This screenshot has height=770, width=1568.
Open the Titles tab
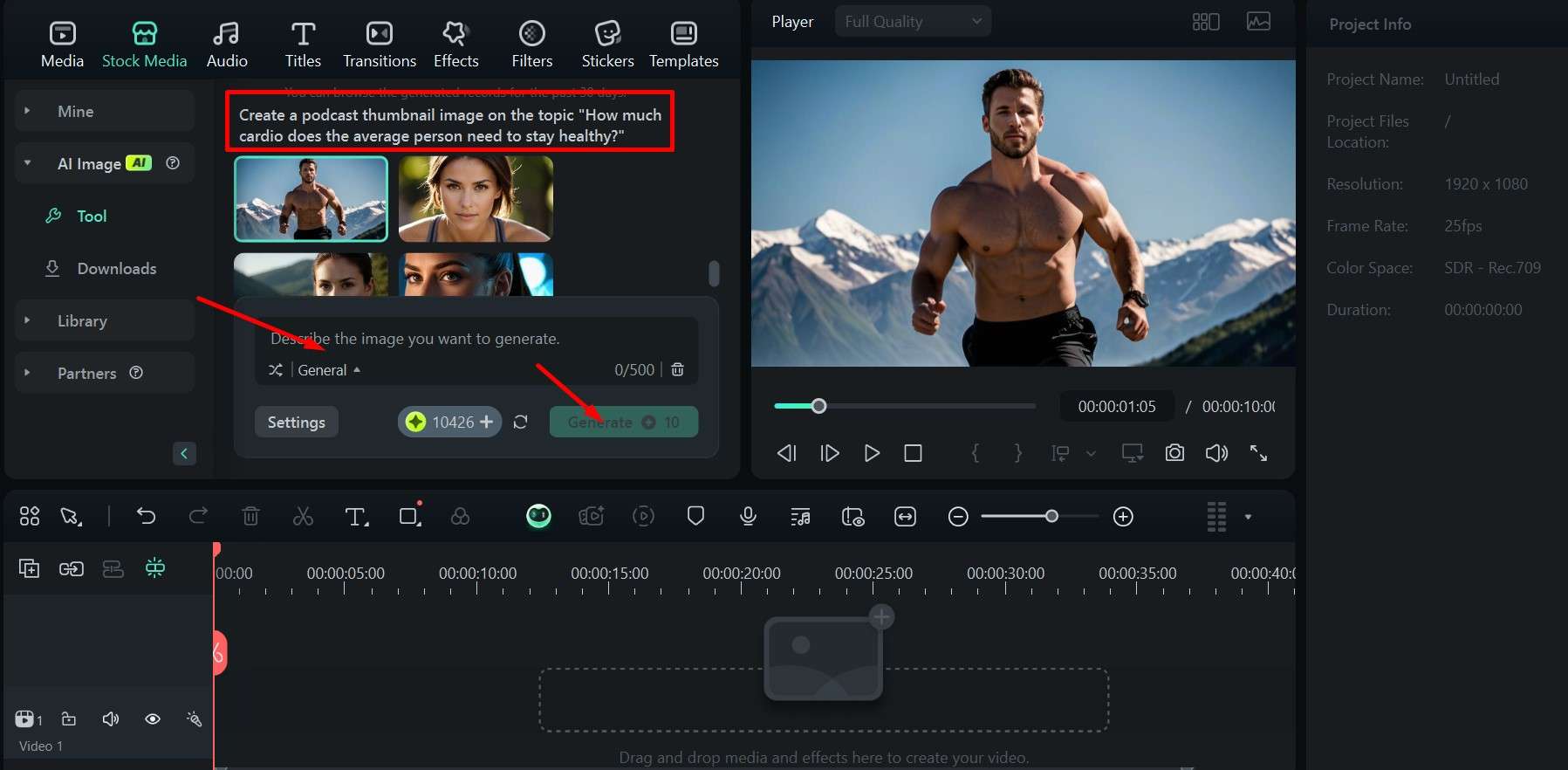pyautogui.click(x=303, y=45)
